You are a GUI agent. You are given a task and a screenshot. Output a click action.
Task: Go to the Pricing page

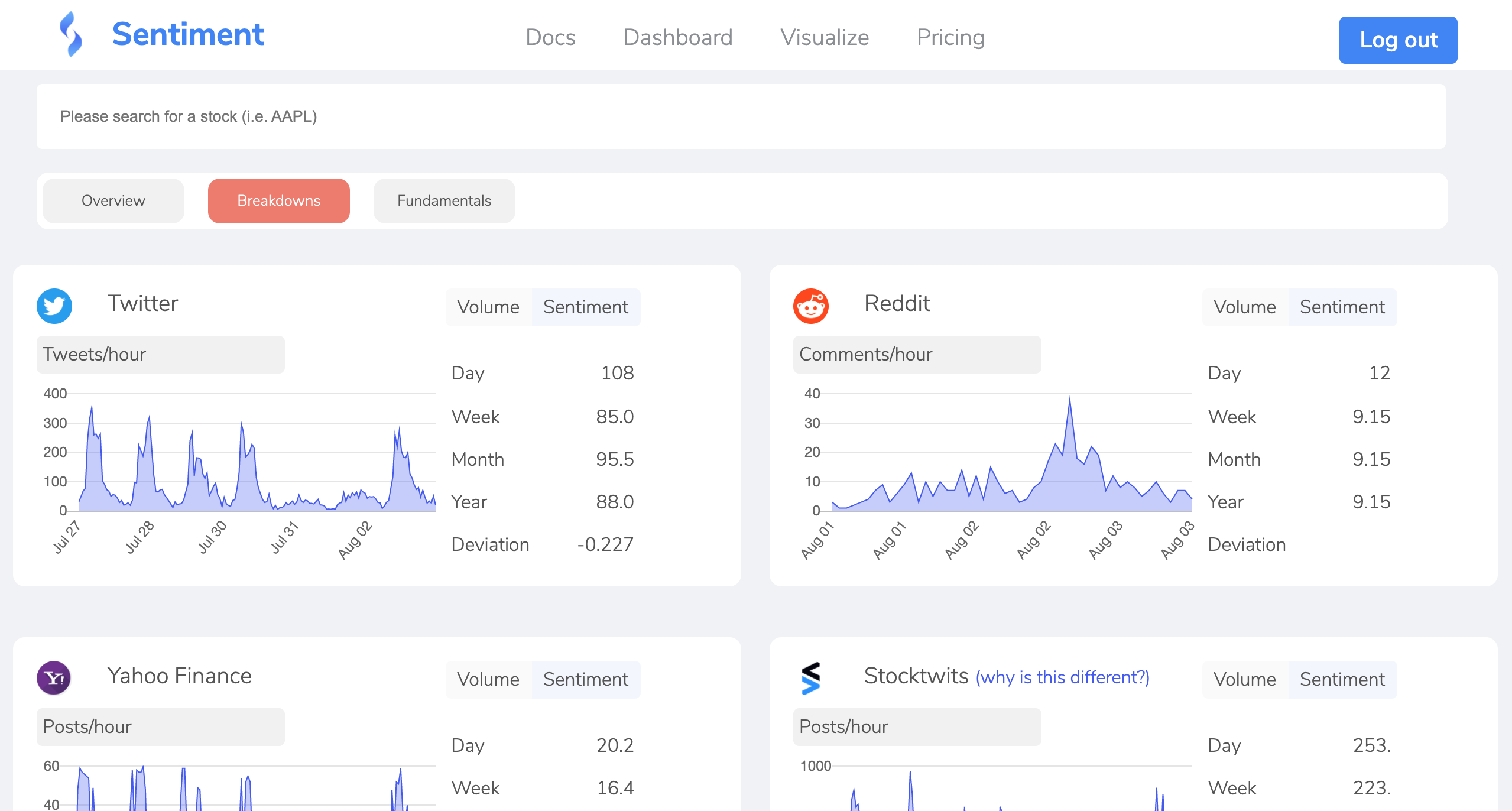point(950,37)
